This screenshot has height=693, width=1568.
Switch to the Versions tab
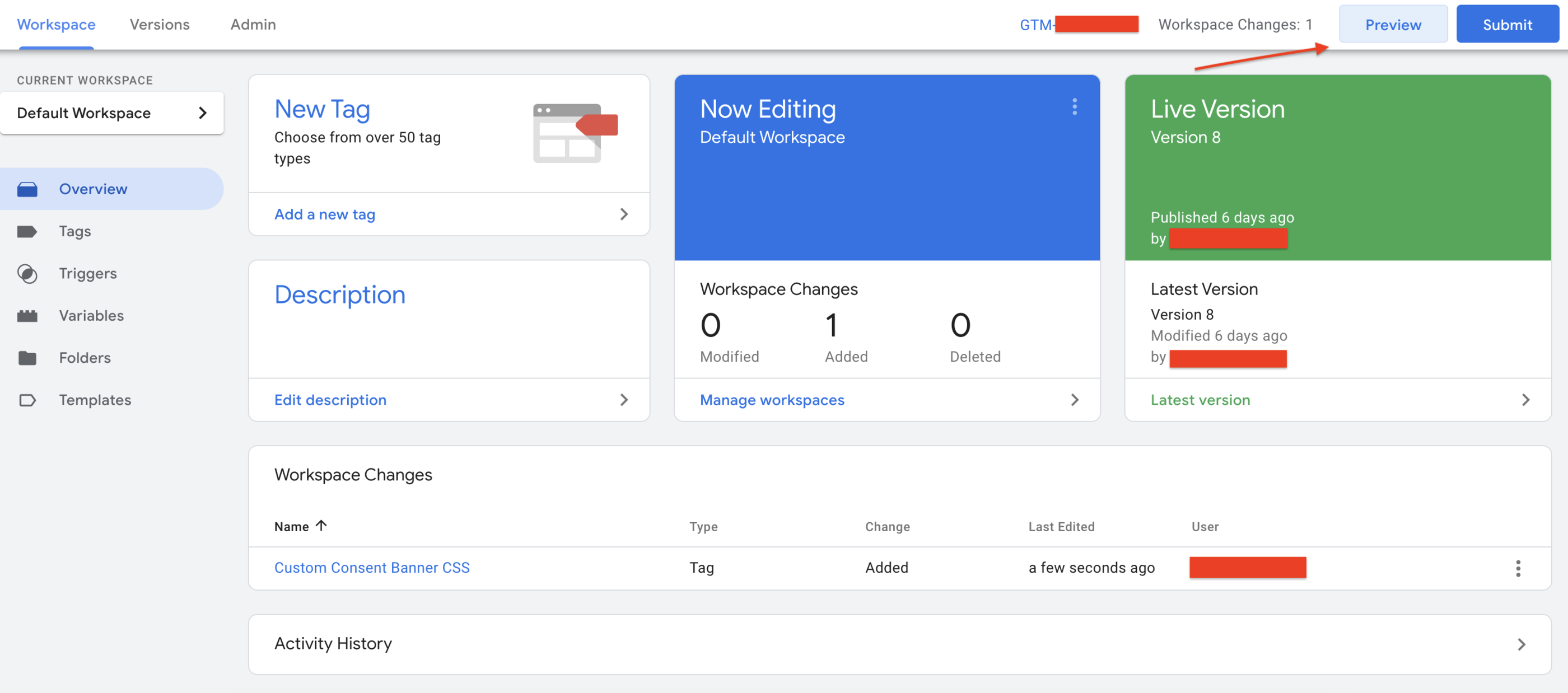(160, 24)
